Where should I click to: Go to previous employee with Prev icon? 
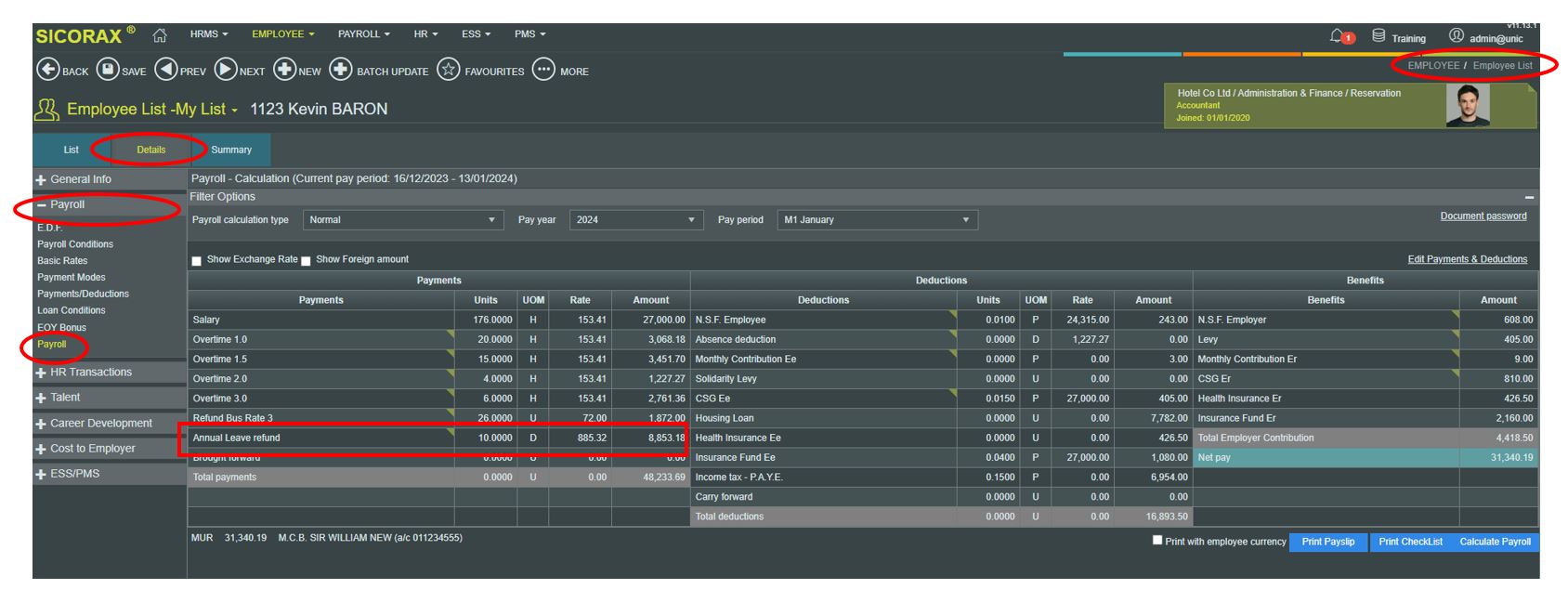click(x=166, y=70)
